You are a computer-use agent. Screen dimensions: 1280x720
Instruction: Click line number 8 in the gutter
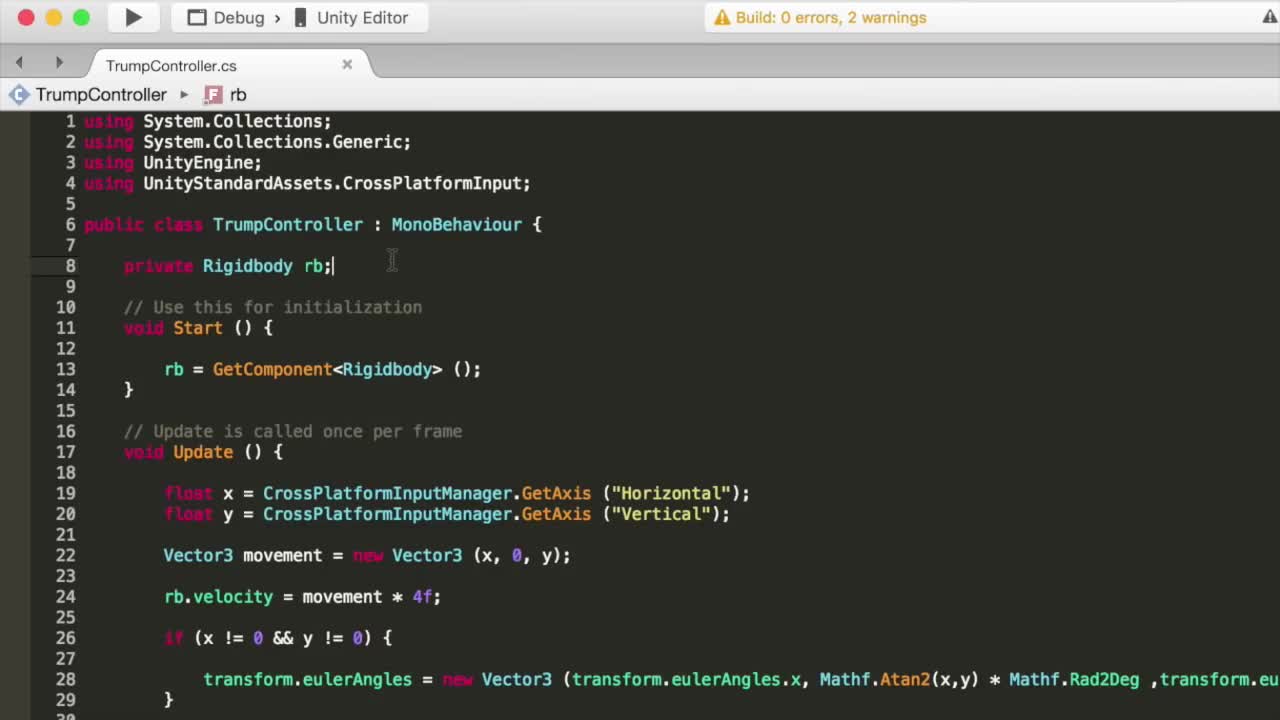click(70, 266)
